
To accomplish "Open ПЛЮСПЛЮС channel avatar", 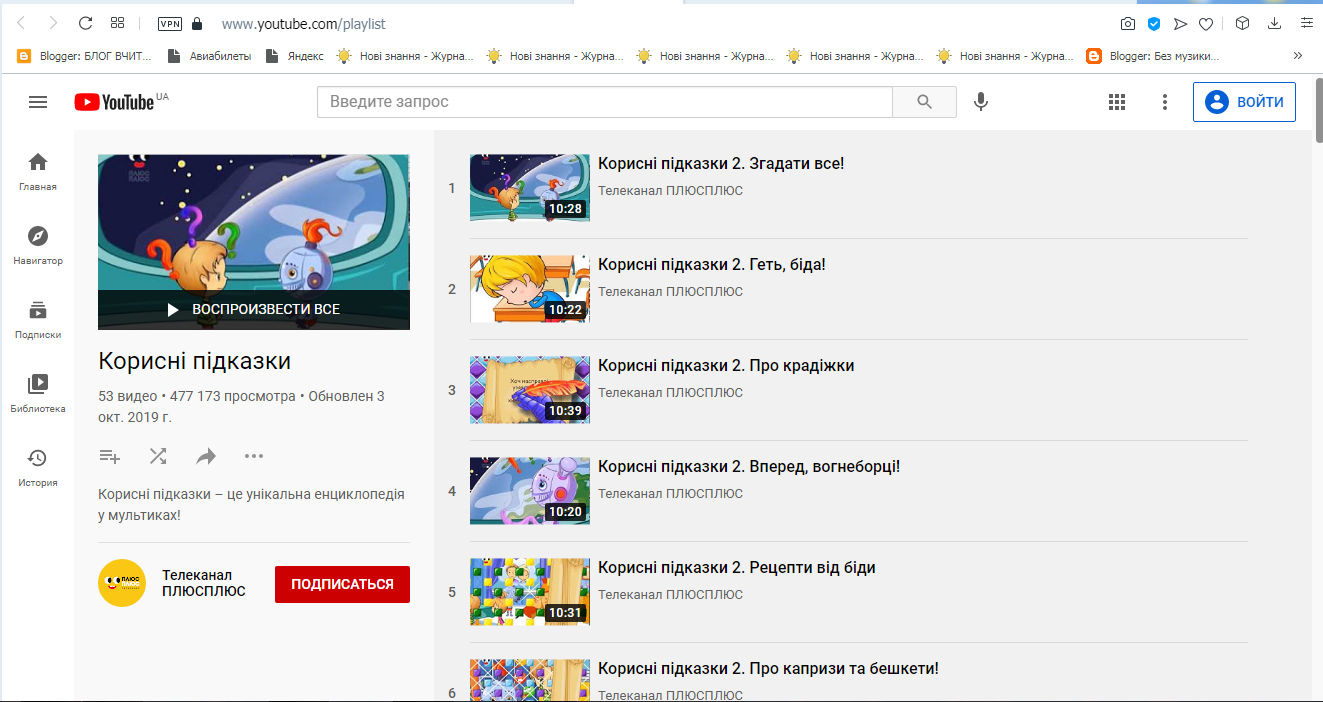I will click(122, 583).
